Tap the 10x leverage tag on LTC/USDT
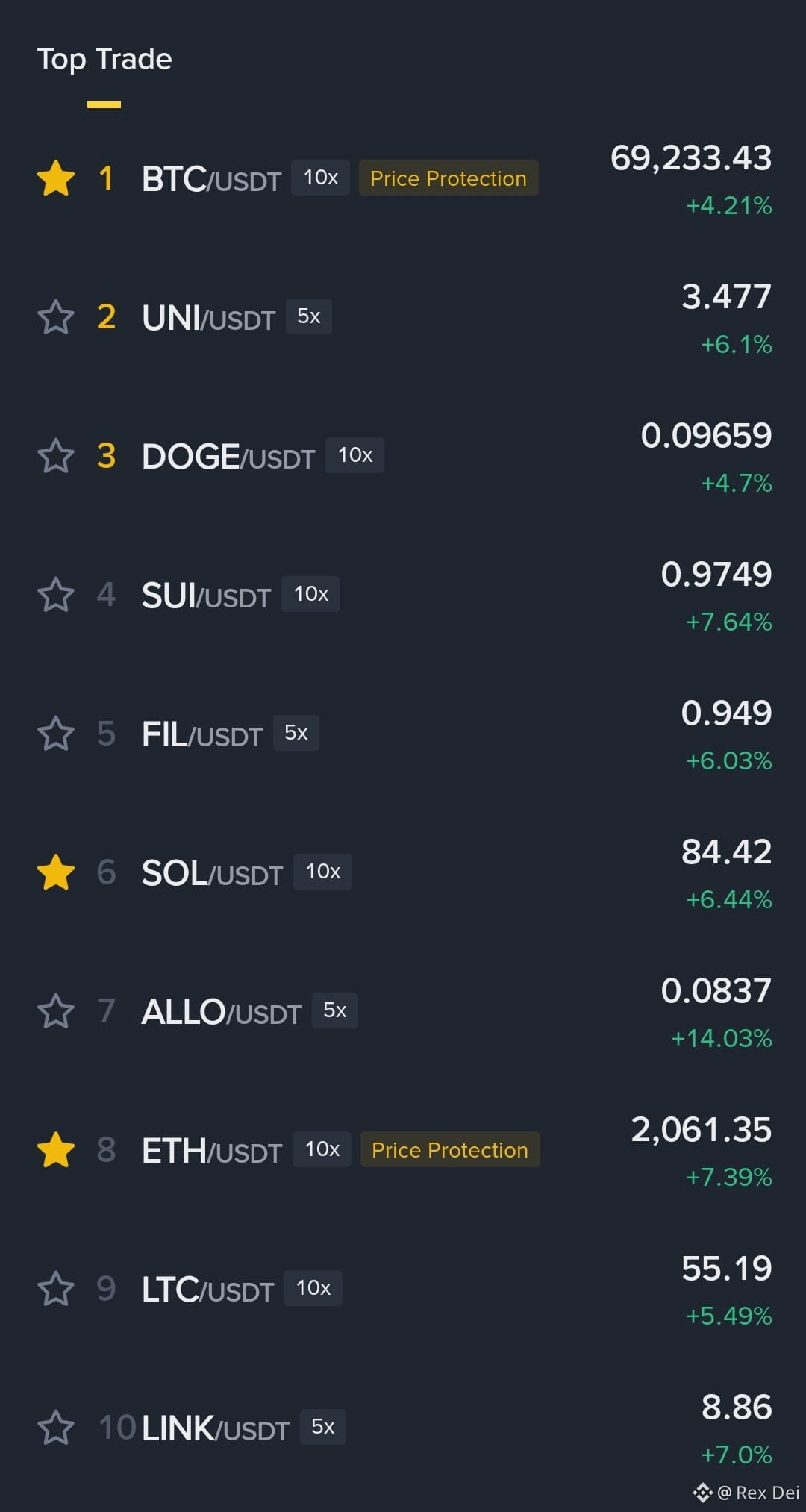806x1512 pixels. [x=313, y=1288]
